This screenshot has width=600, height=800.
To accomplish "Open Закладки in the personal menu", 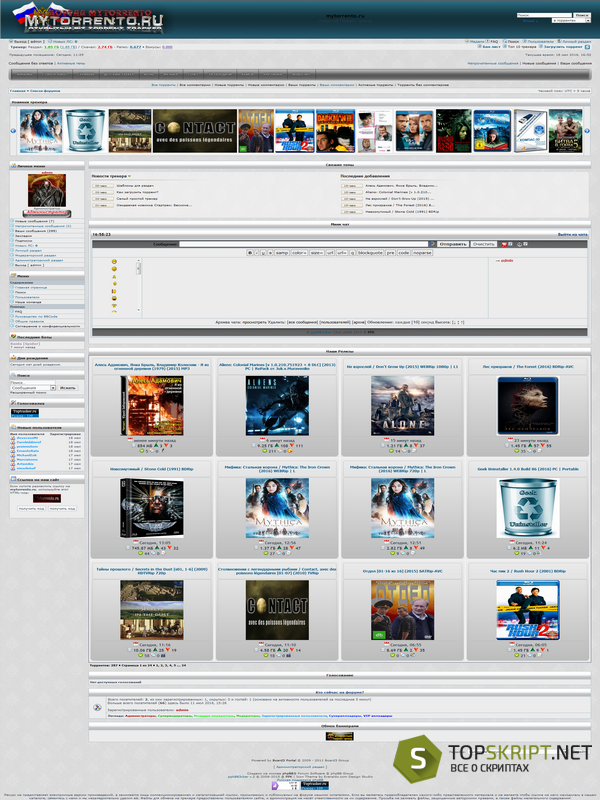I will coord(23,236).
